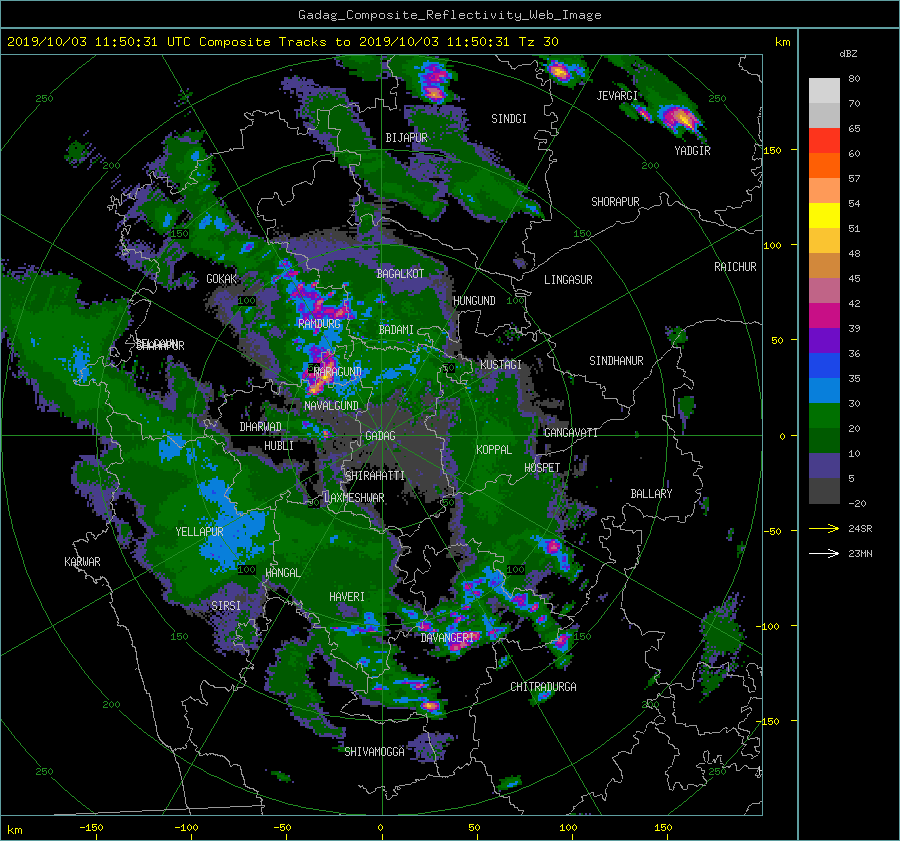This screenshot has width=900, height=841.
Task: Click the km unit label at top-right
Action: 782,42
